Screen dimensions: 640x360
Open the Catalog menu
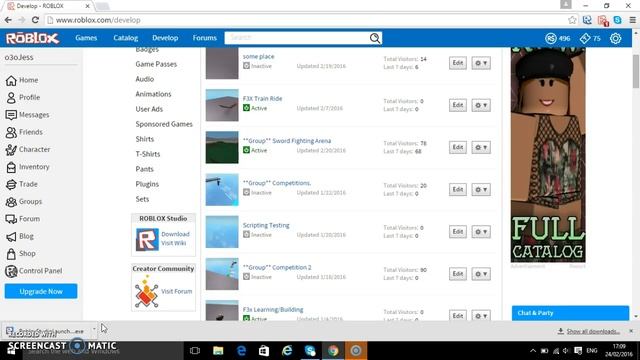[x=126, y=38]
